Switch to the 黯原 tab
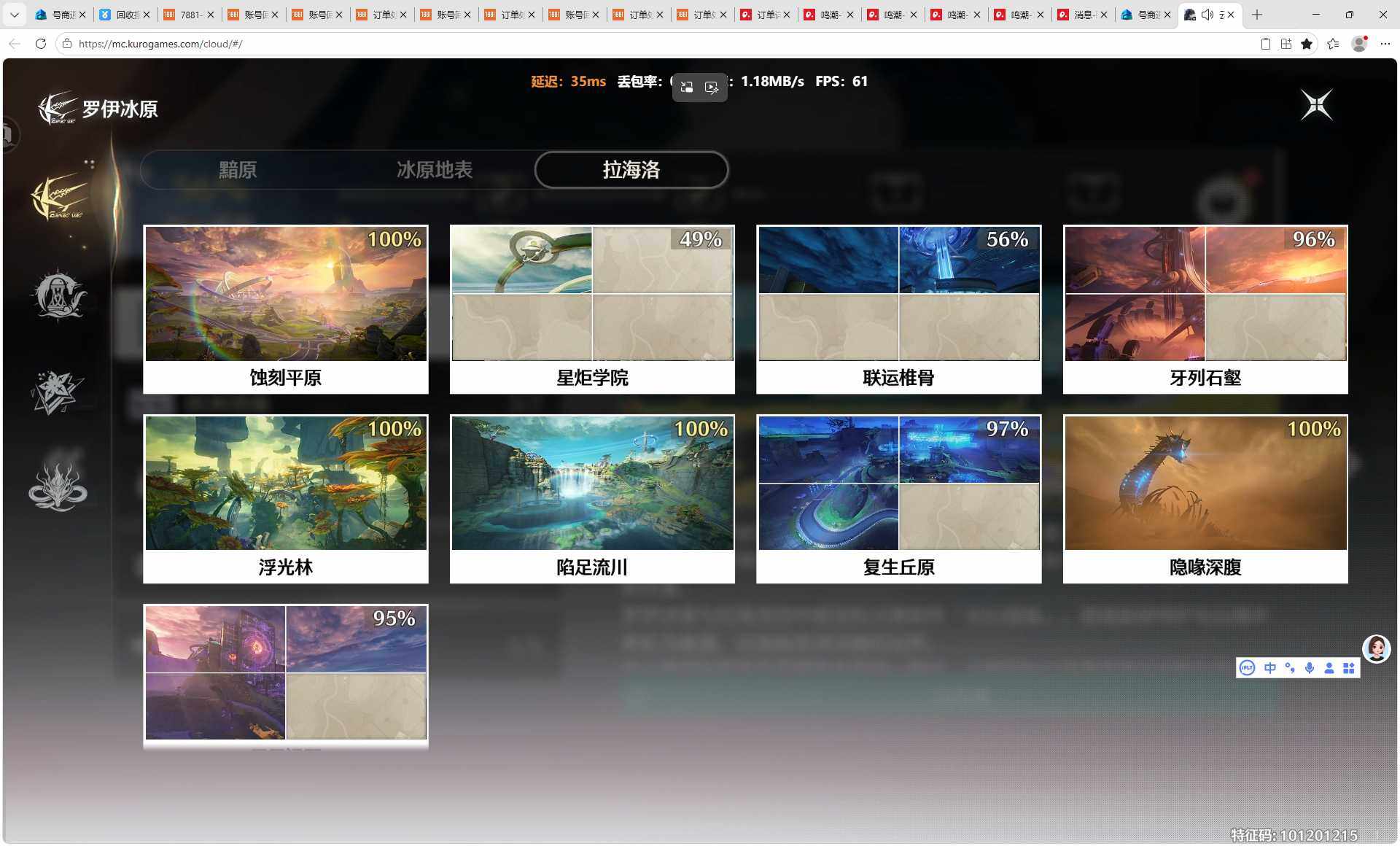 [238, 170]
